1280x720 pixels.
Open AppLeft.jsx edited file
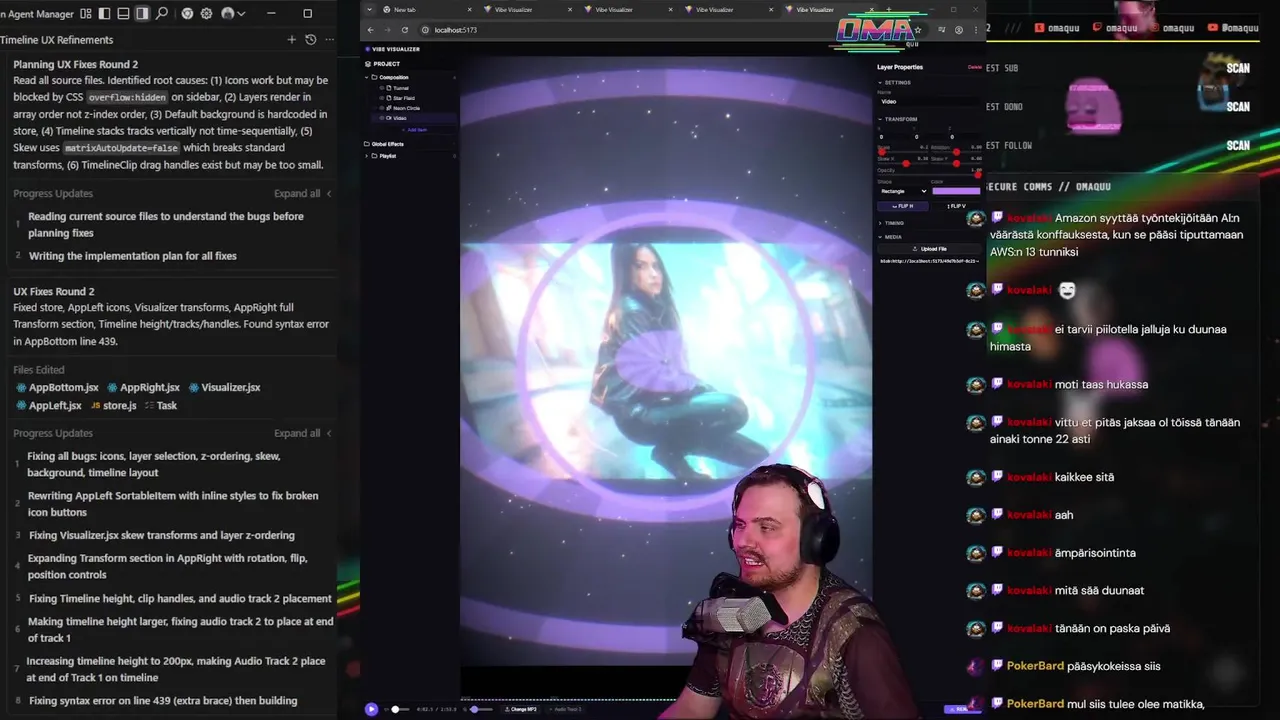click(49, 406)
